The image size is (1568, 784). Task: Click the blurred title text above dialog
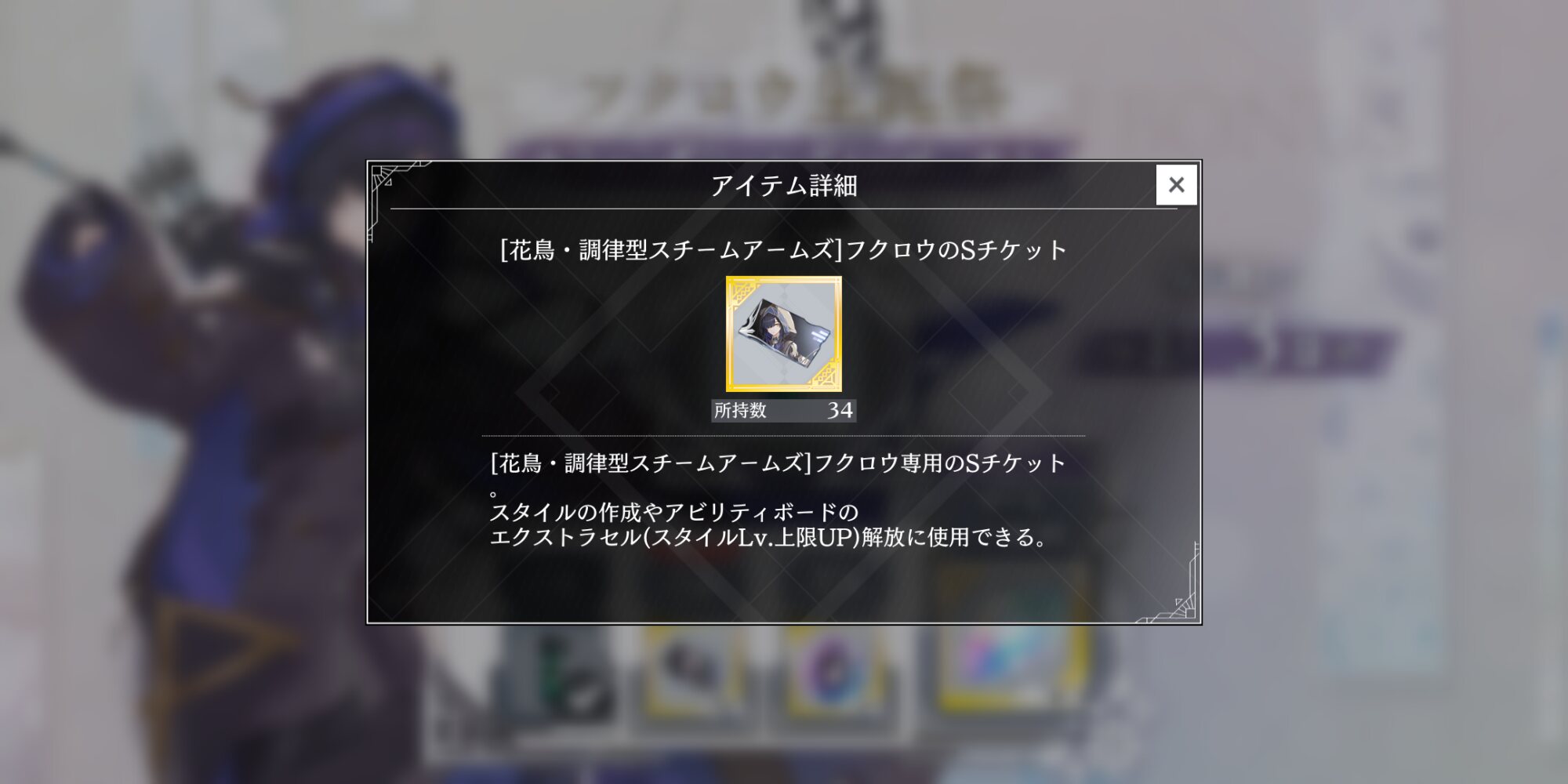(x=792, y=98)
